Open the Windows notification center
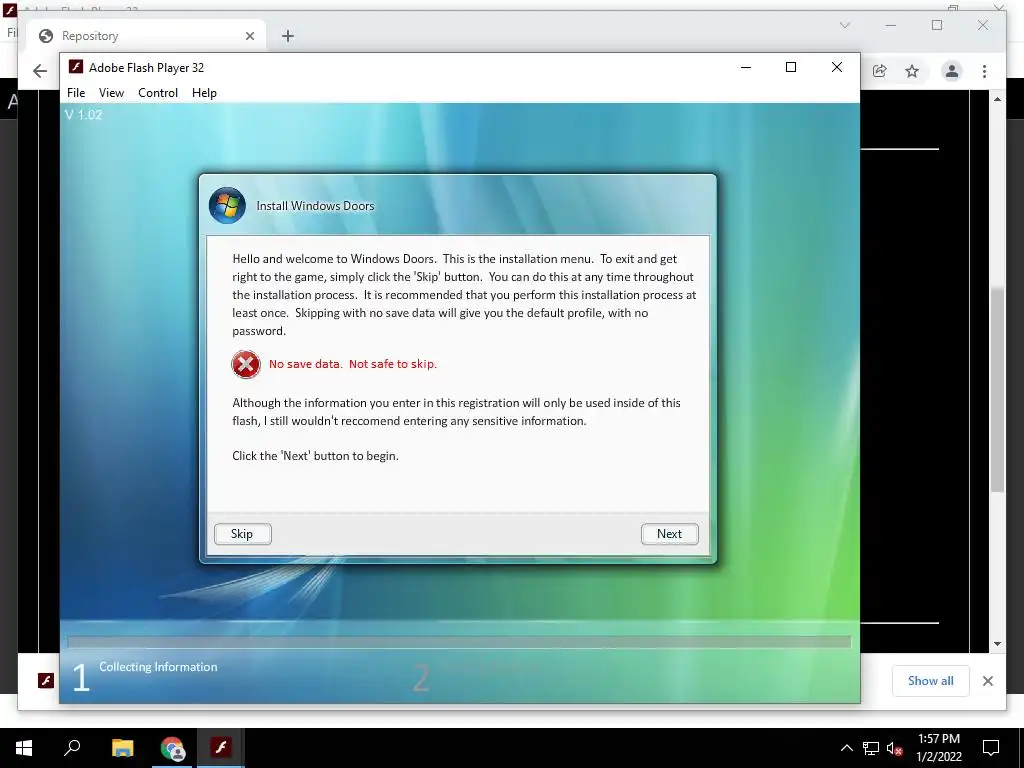The height and width of the screenshot is (768, 1024). [991, 748]
